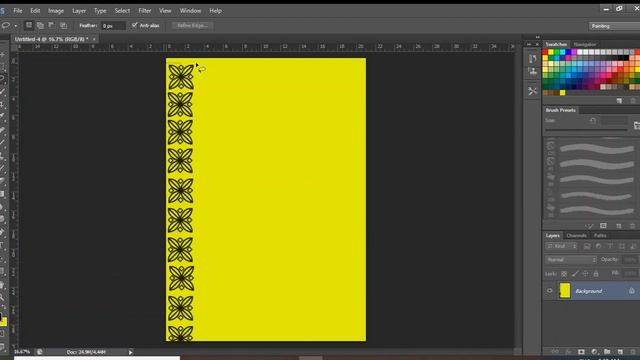Open the File menu
640x360 pixels.
point(18,11)
